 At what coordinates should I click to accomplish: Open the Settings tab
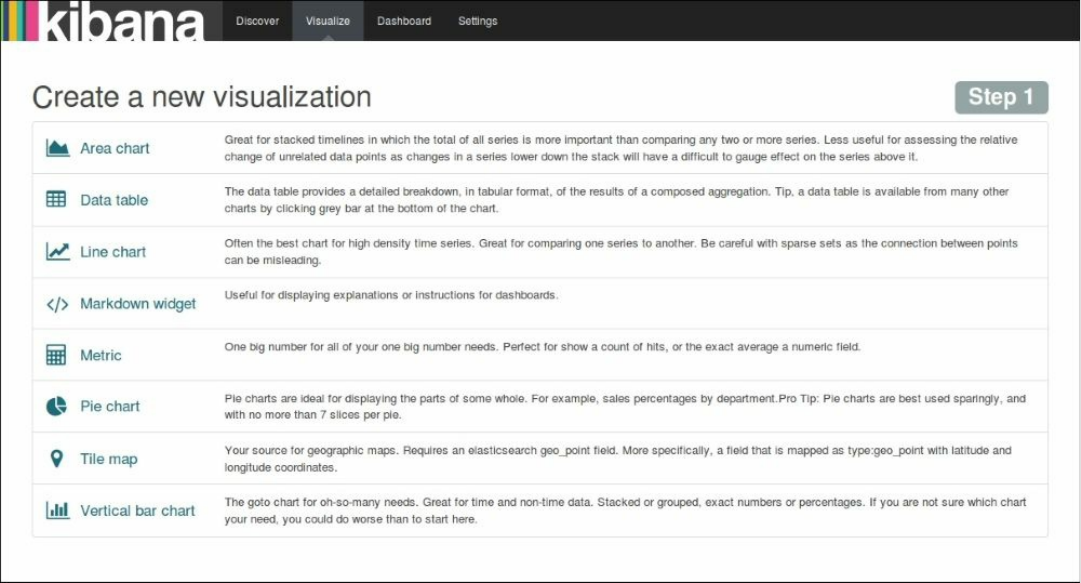pos(477,21)
